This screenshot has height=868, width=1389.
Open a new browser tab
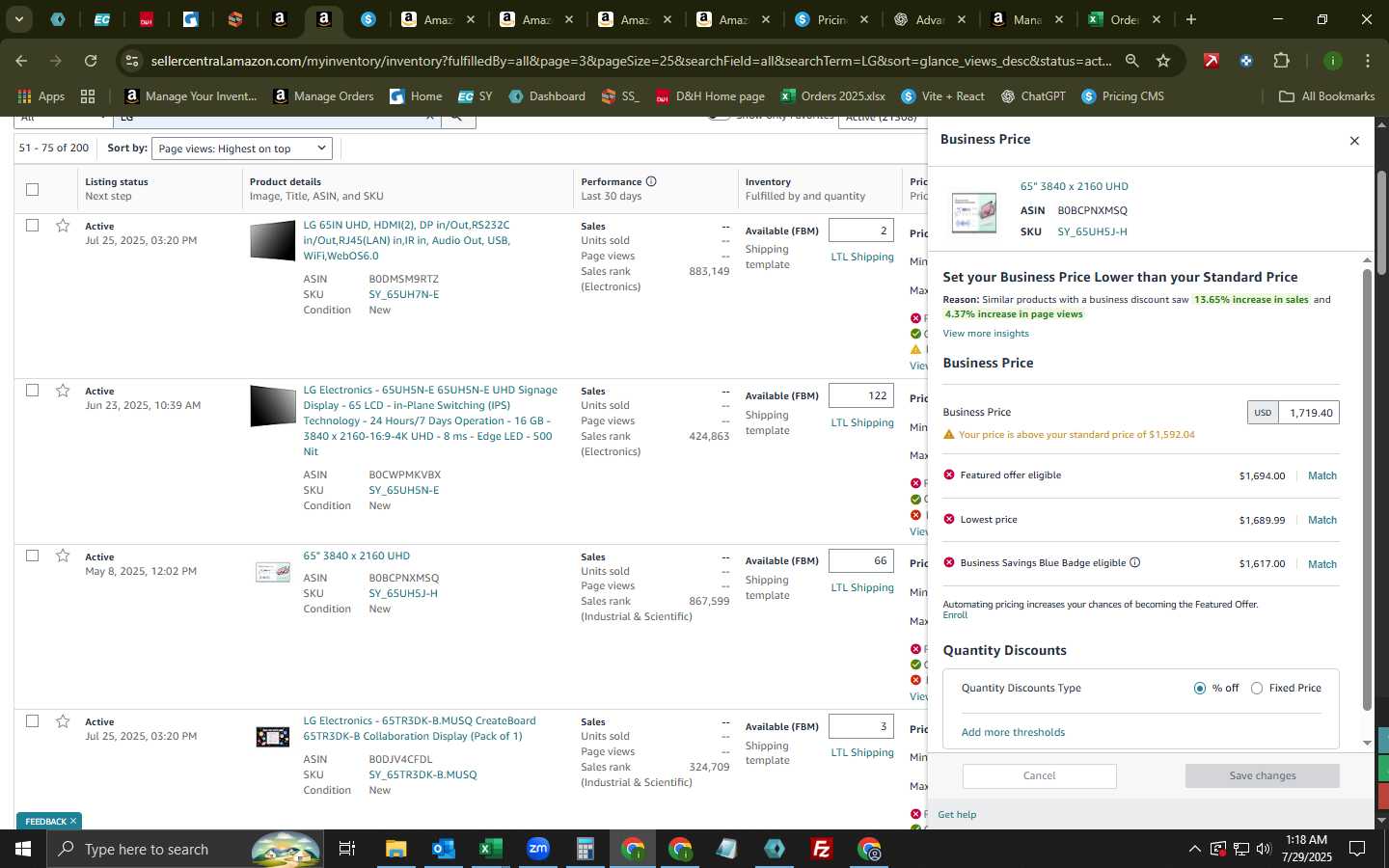click(1191, 19)
